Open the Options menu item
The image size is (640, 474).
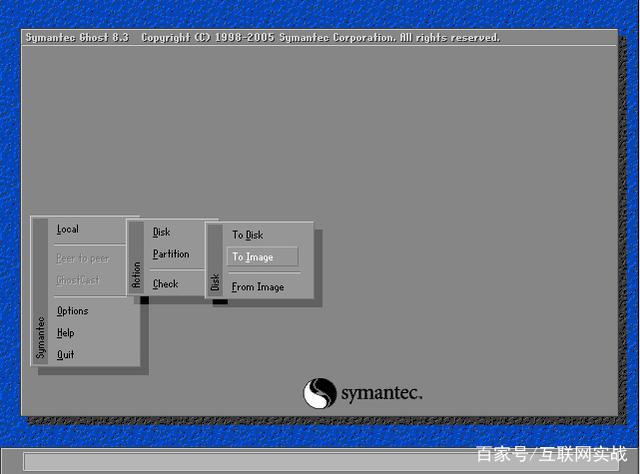coord(73,311)
